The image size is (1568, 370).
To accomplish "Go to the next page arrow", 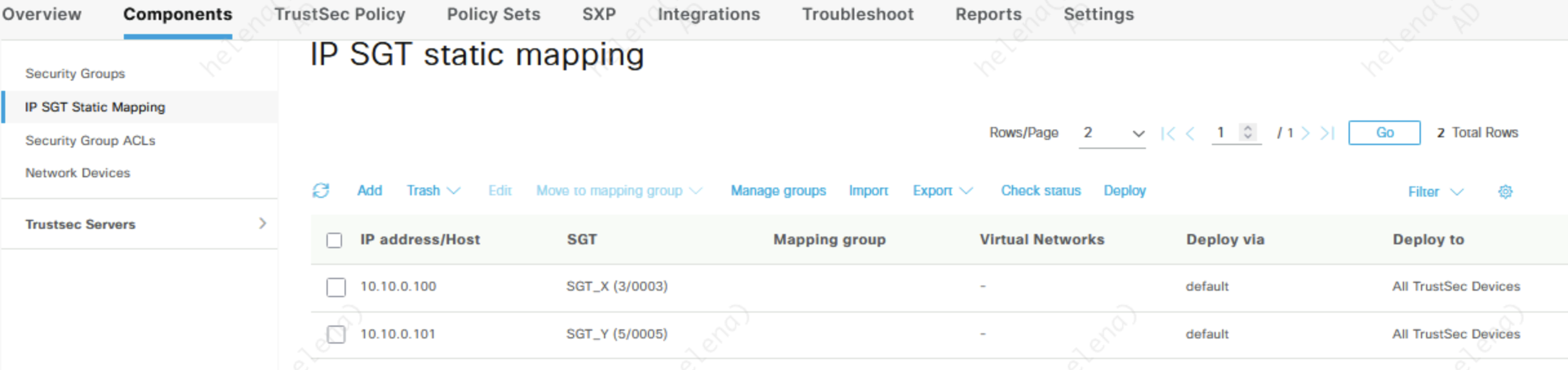I will tap(1305, 133).
